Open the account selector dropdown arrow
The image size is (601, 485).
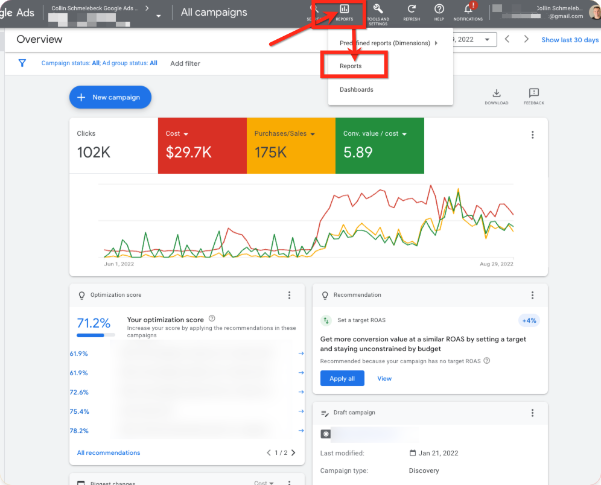pos(158,16)
